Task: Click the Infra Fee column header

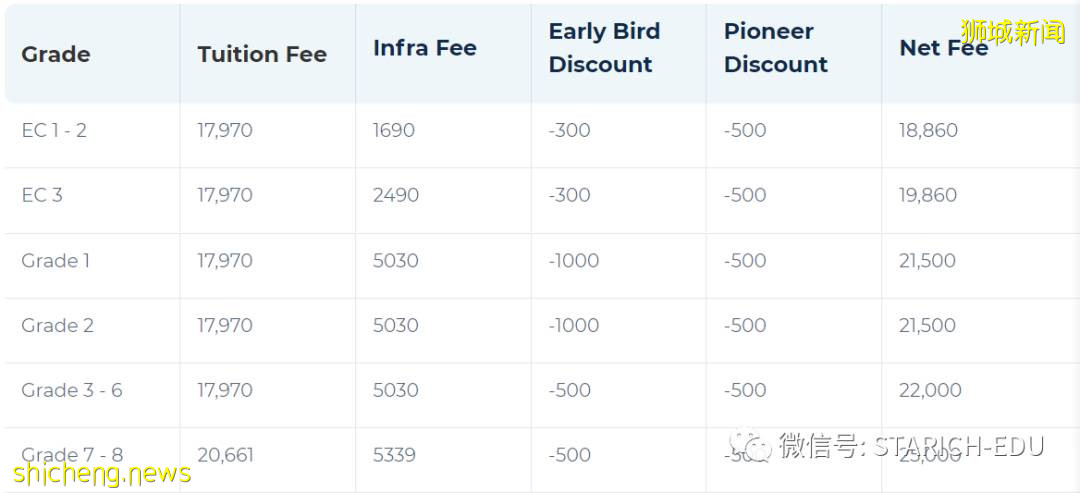Action: [425, 48]
